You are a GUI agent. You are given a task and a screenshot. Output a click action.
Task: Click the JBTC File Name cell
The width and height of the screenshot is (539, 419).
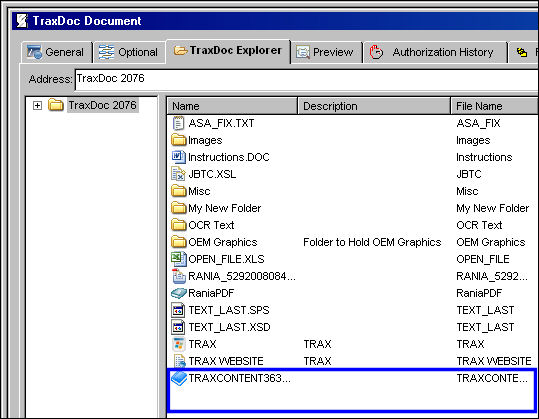[x=469, y=174]
